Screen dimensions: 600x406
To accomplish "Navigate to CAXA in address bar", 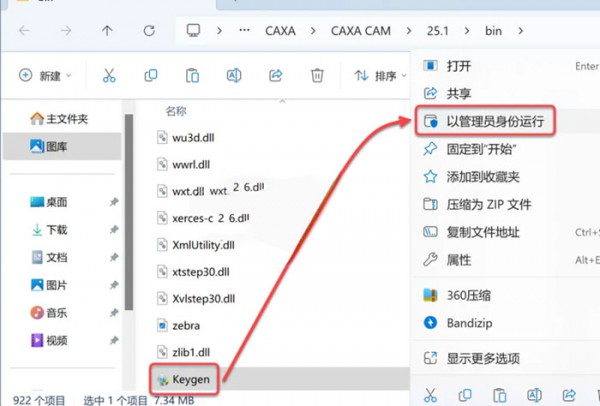I will 280,31.
